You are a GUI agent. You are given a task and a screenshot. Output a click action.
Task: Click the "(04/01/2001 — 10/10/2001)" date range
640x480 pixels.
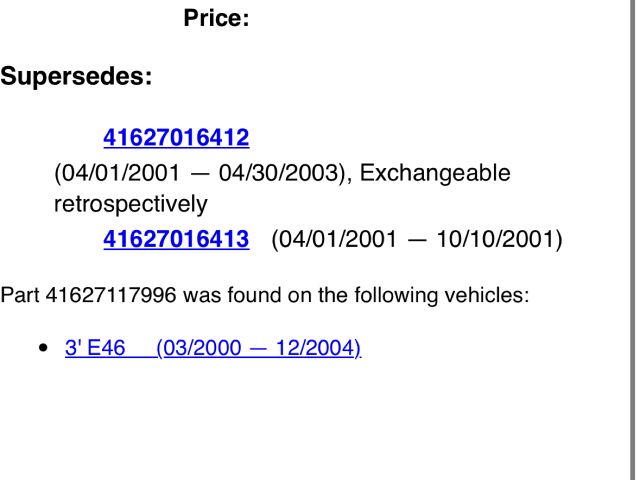pos(417,240)
